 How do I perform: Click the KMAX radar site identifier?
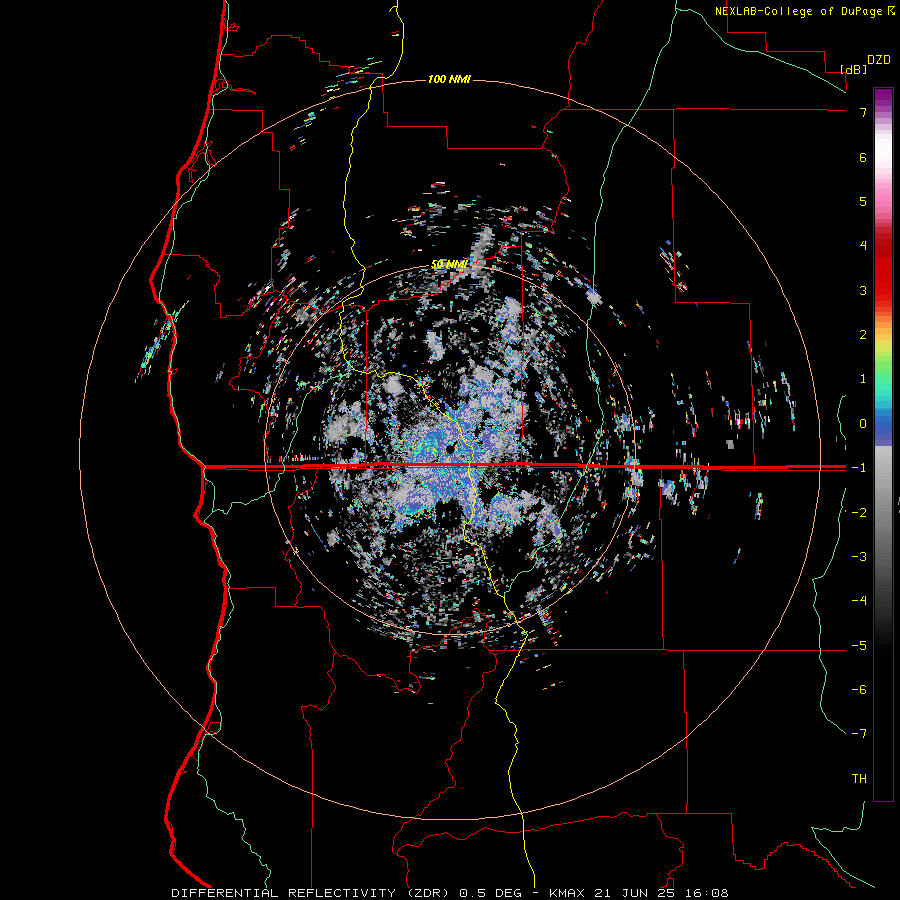(567, 893)
